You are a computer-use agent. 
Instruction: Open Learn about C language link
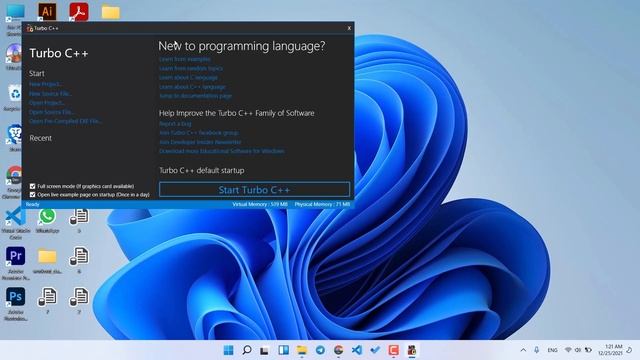pyautogui.click(x=188, y=78)
